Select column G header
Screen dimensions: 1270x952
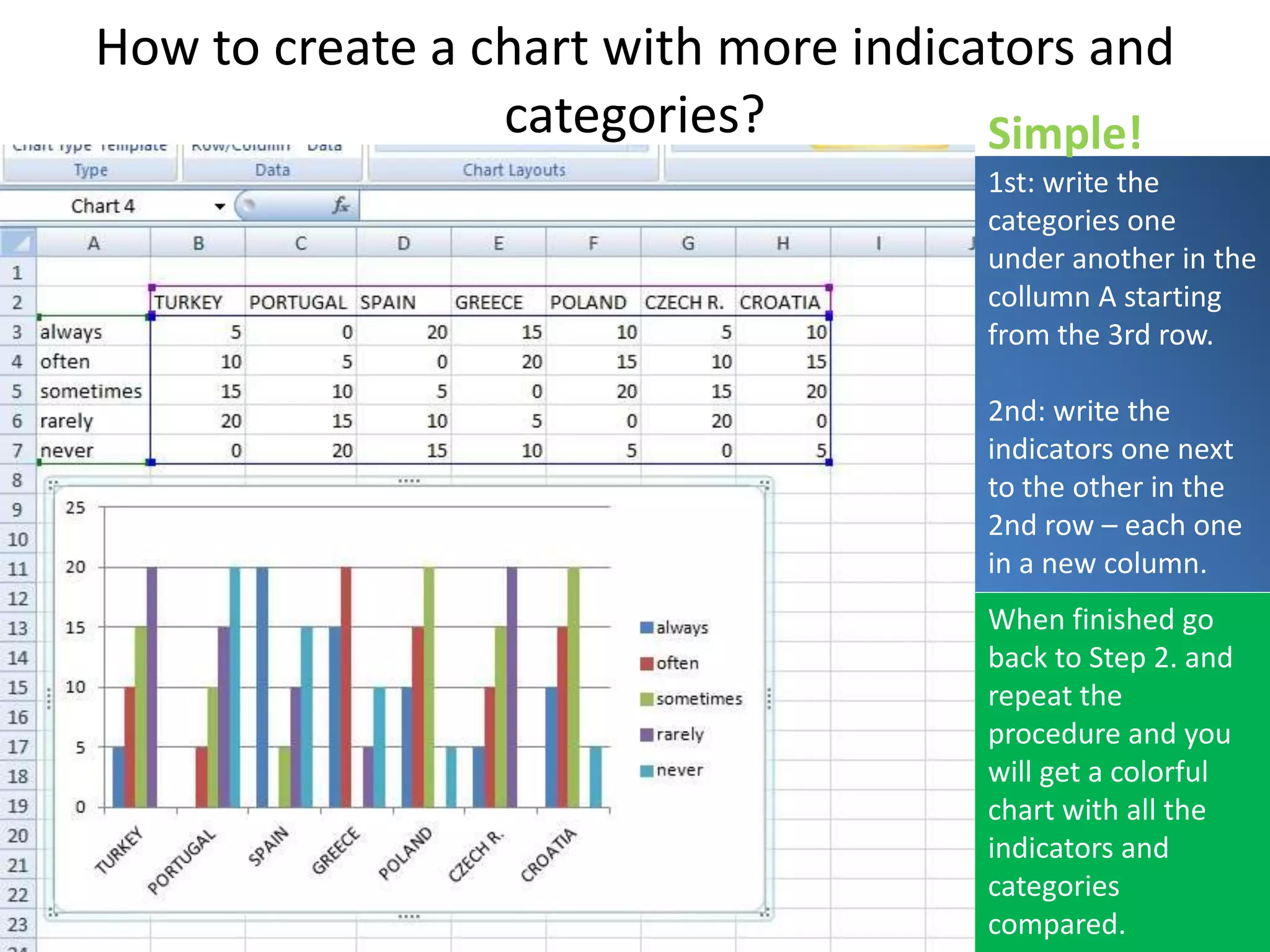pyautogui.click(x=688, y=243)
